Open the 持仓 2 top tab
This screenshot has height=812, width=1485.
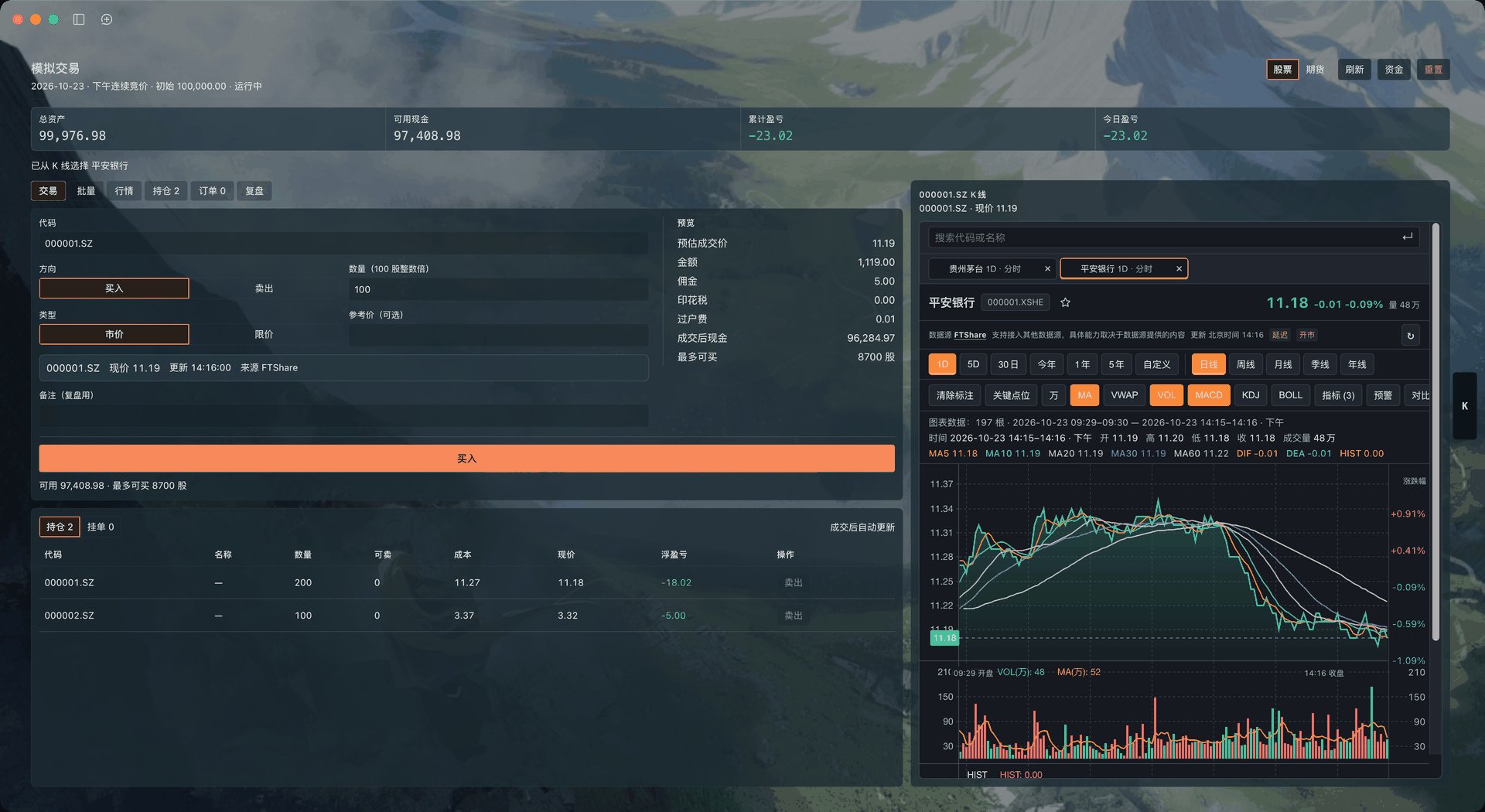166,191
